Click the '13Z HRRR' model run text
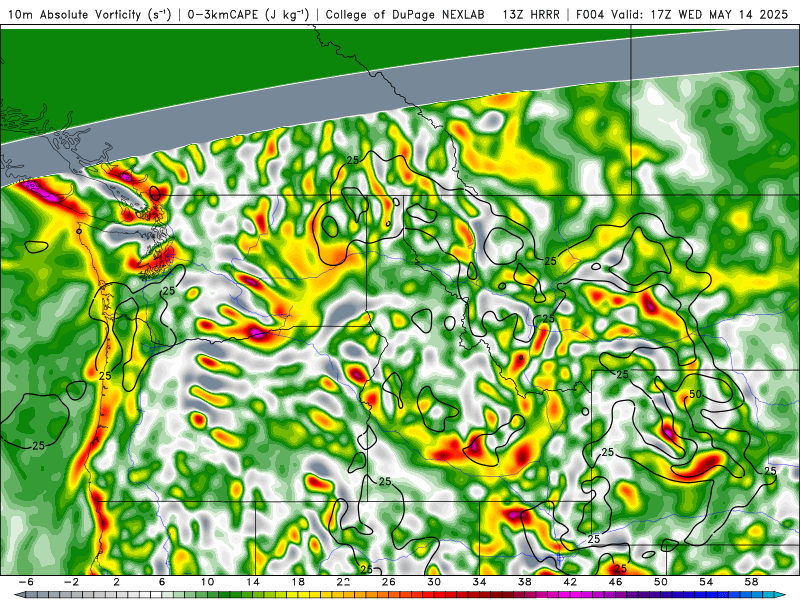 [531, 14]
